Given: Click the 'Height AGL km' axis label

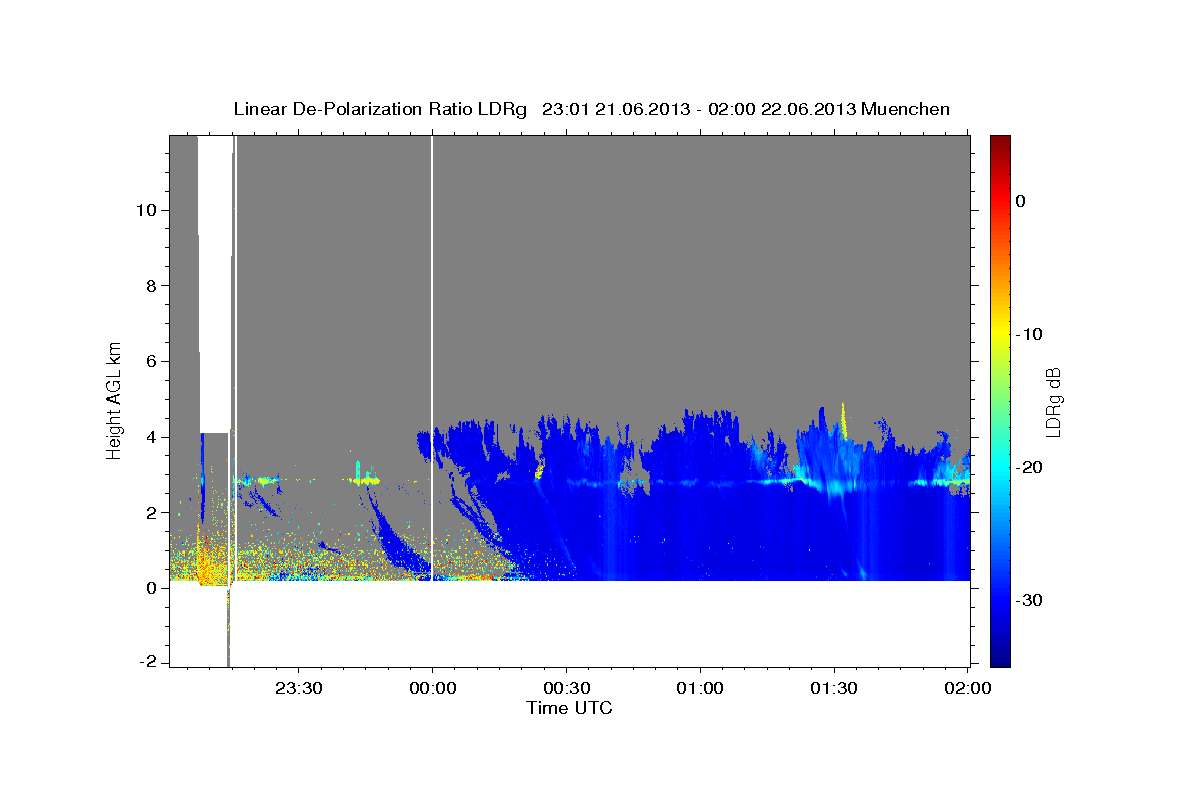Looking at the screenshot, I should [115, 400].
